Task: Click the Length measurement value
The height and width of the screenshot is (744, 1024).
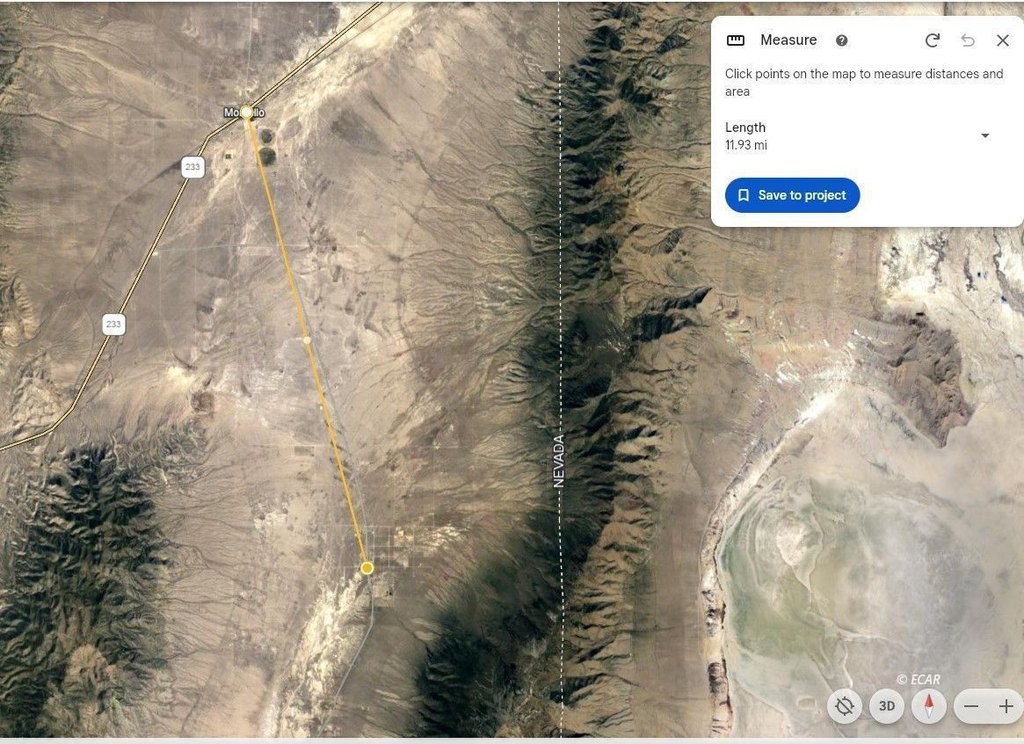Action: click(x=746, y=145)
